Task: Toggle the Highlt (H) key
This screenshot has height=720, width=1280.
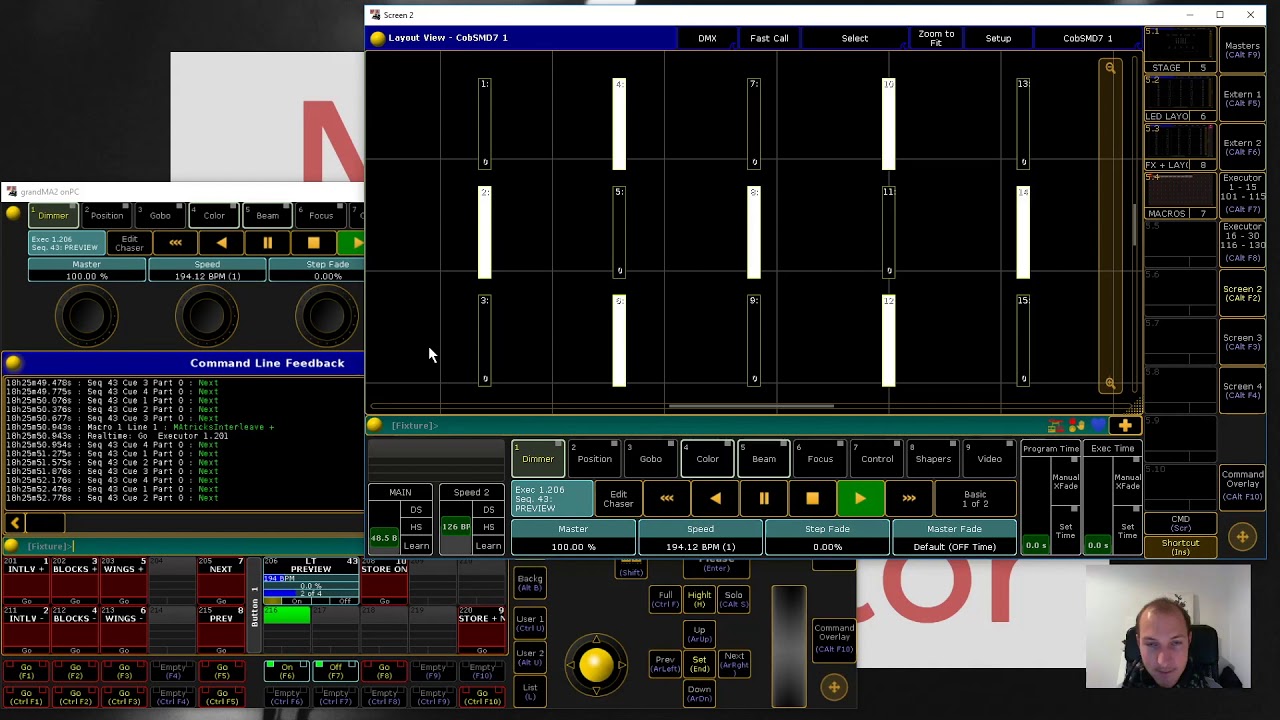Action: (x=699, y=599)
